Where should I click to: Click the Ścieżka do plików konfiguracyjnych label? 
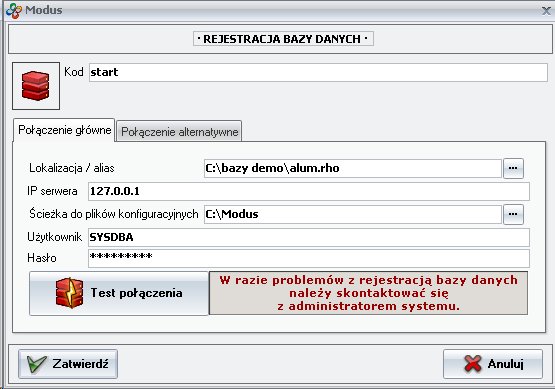[114, 214]
